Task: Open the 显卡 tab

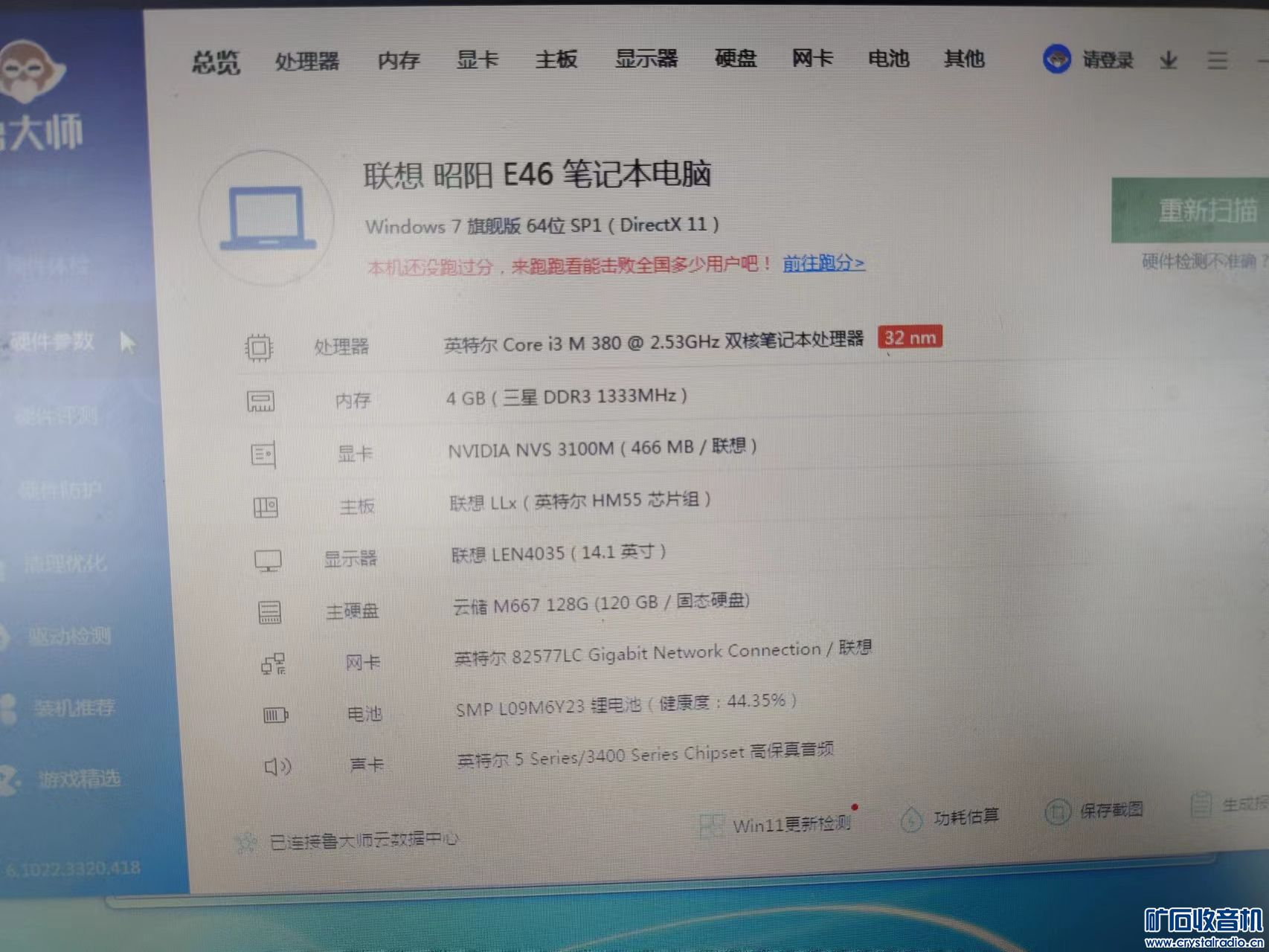Action: 477,59
